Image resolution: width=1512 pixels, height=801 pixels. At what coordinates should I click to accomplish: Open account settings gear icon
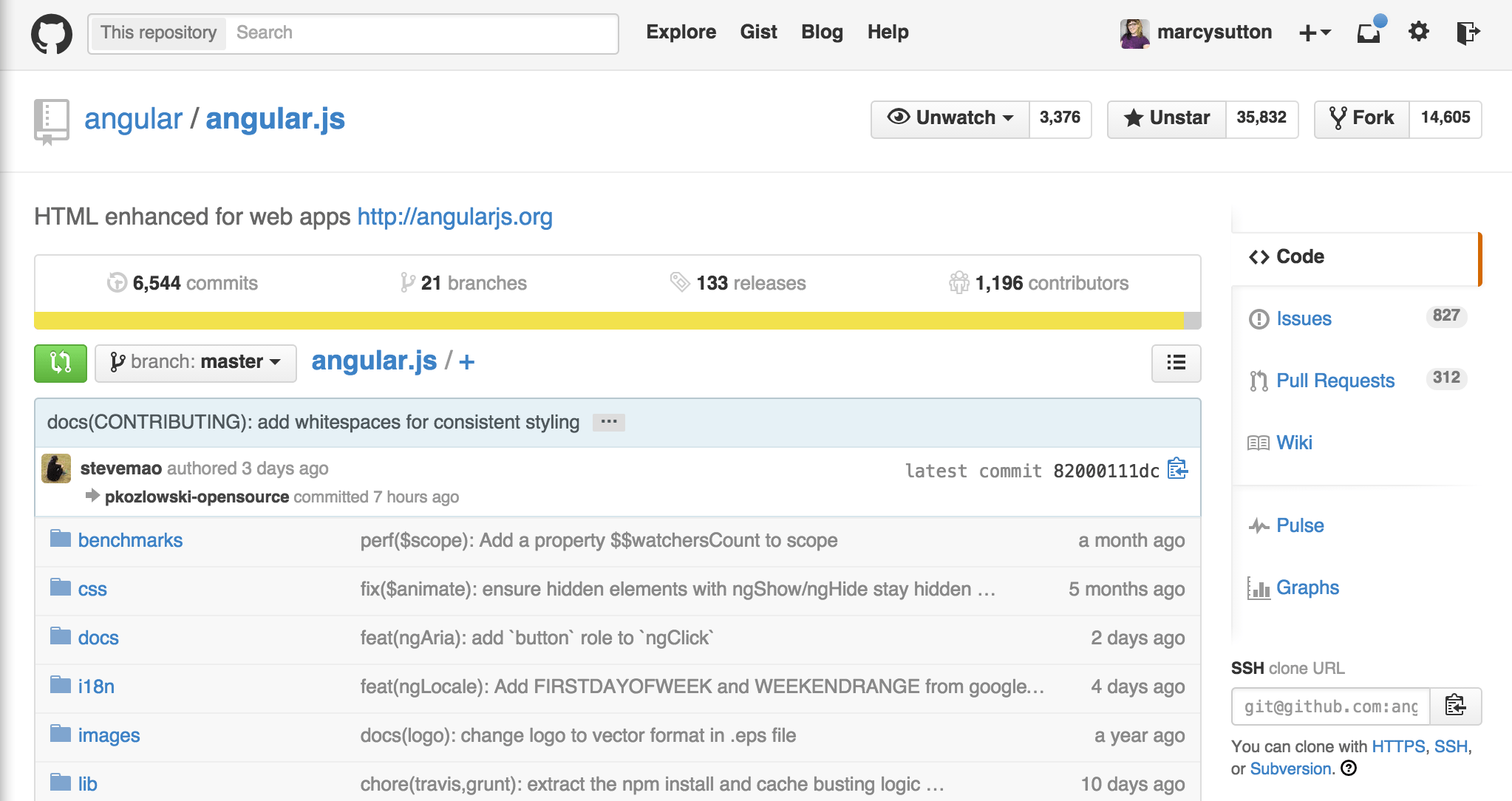coord(1418,32)
